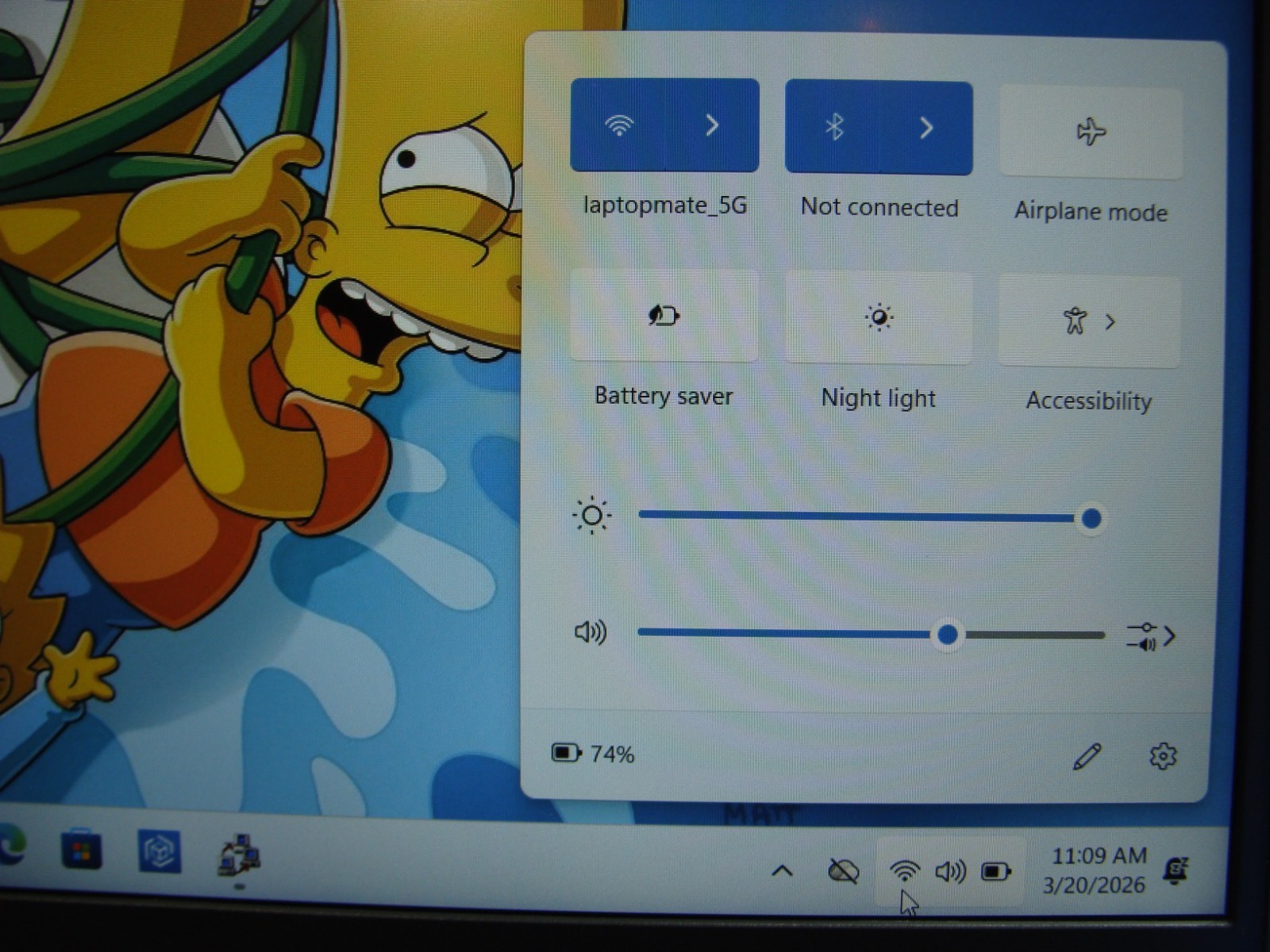
Task: Click the taskbar battery tray icon
Action: [x=995, y=873]
